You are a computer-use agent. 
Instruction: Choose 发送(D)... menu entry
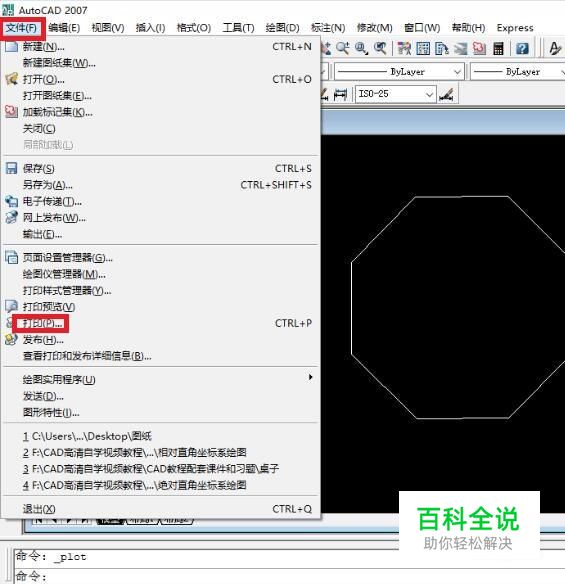coord(159,396)
